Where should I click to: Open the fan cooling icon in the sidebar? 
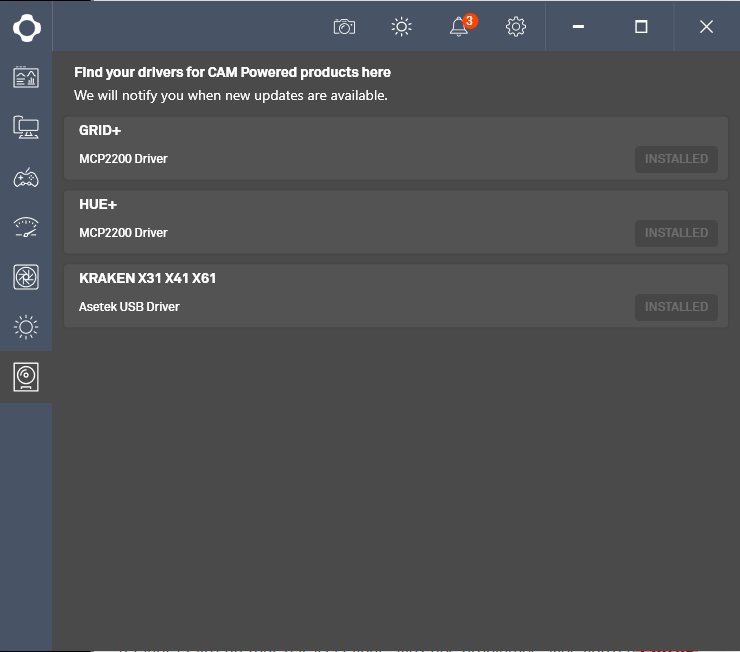[x=26, y=277]
